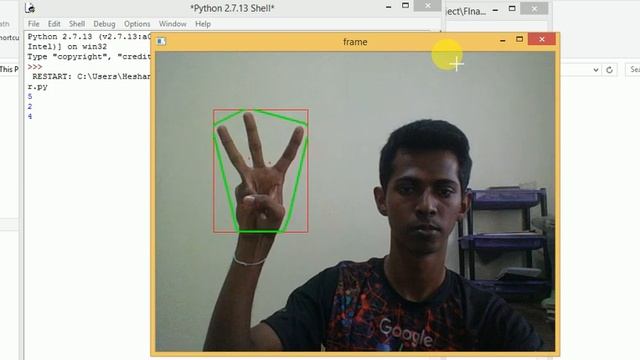Open the File menu in Python Shell

pos(33,24)
